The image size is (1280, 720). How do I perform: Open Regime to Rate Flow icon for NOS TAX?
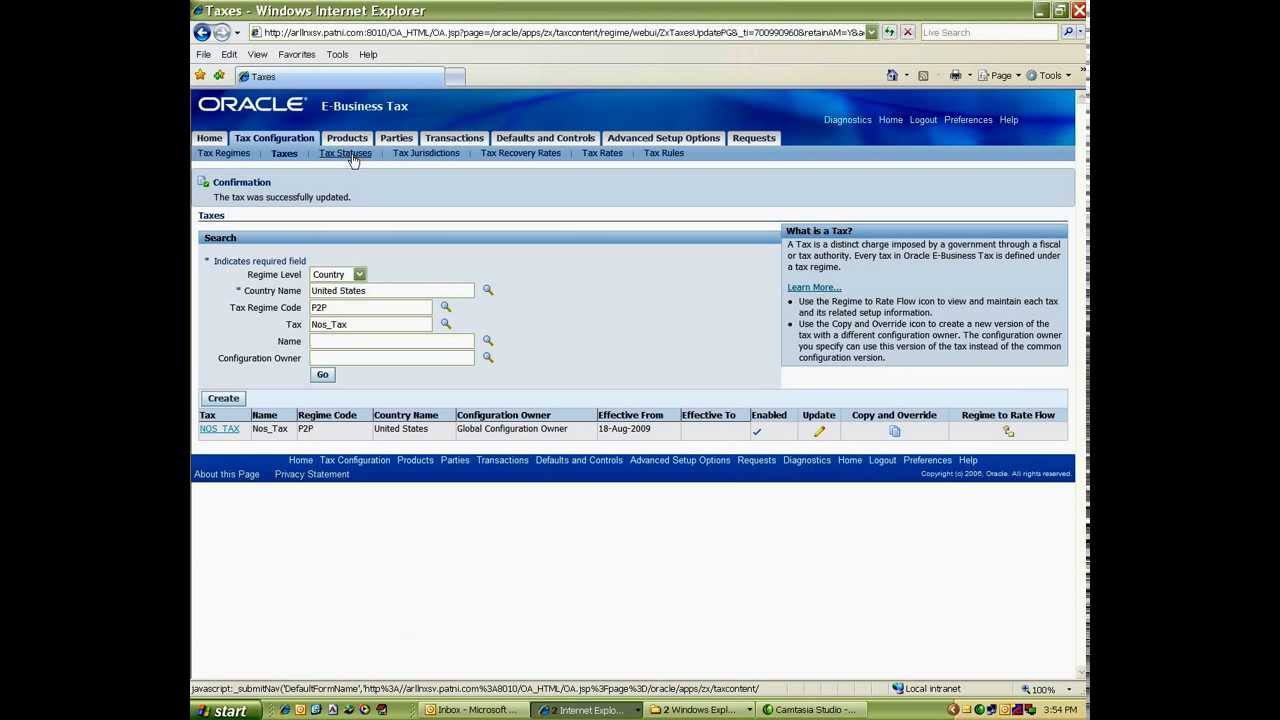(1008, 432)
